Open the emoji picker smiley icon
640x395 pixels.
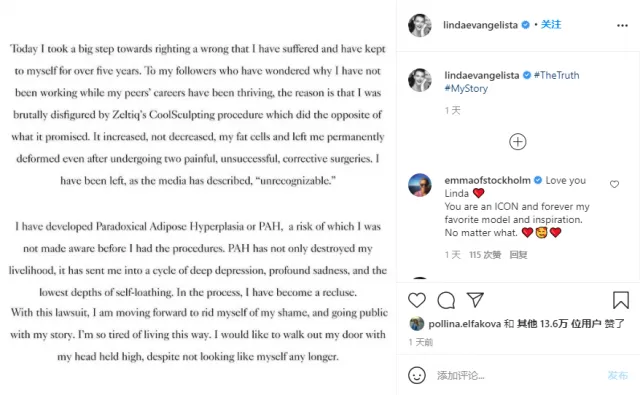click(x=417, y=375)
